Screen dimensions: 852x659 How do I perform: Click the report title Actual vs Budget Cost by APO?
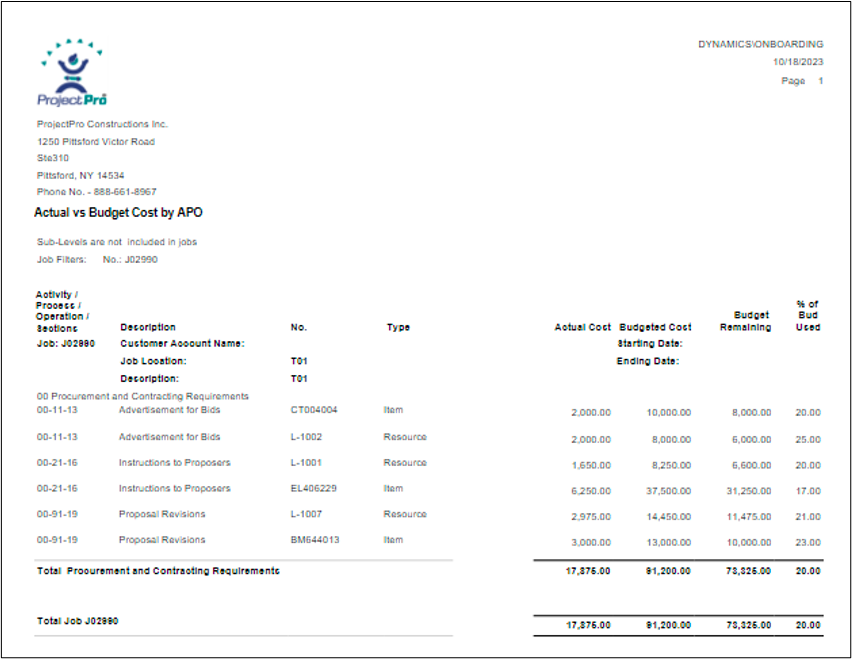[119, 213]
